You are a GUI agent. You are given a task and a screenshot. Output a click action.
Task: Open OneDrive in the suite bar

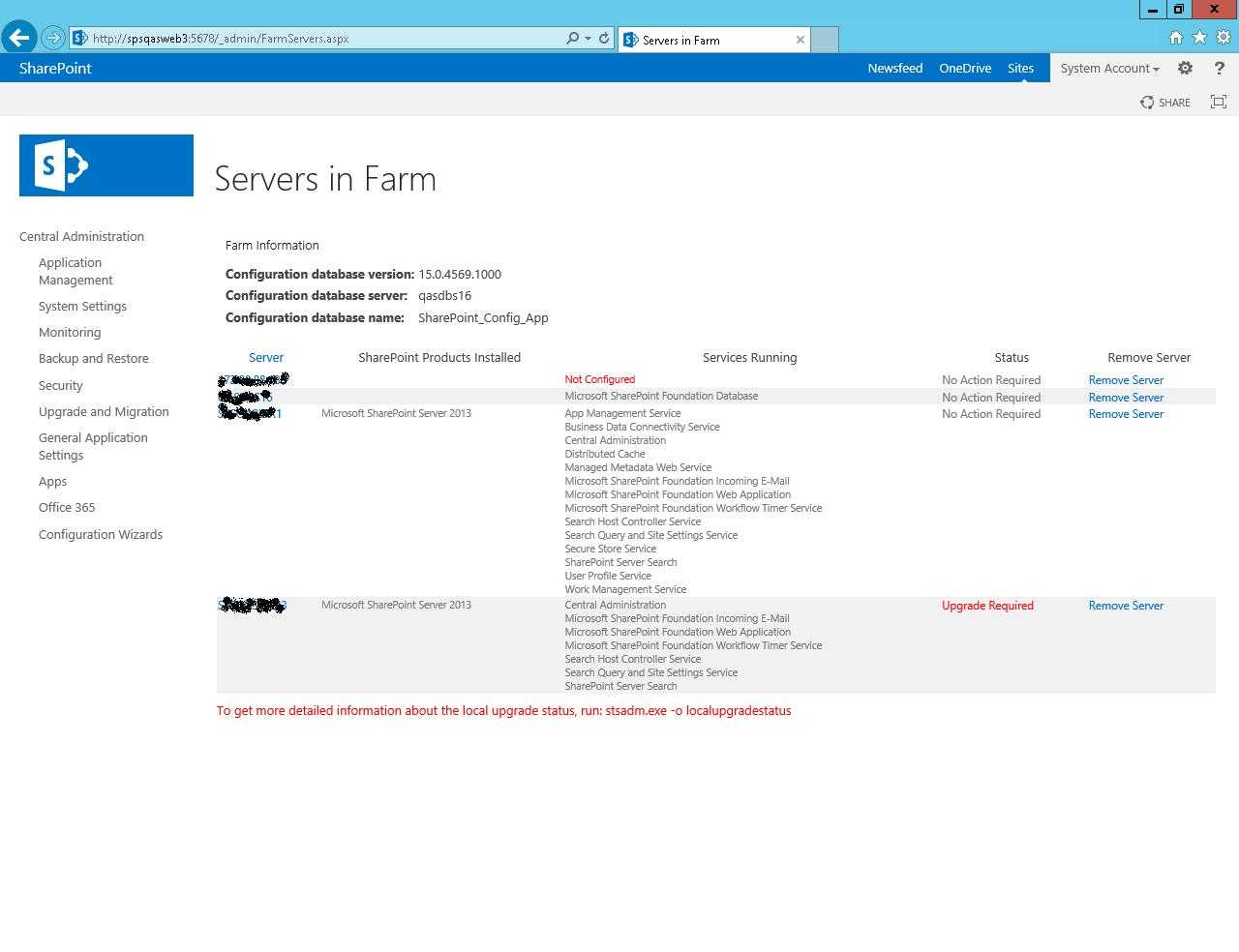(965, 68)
